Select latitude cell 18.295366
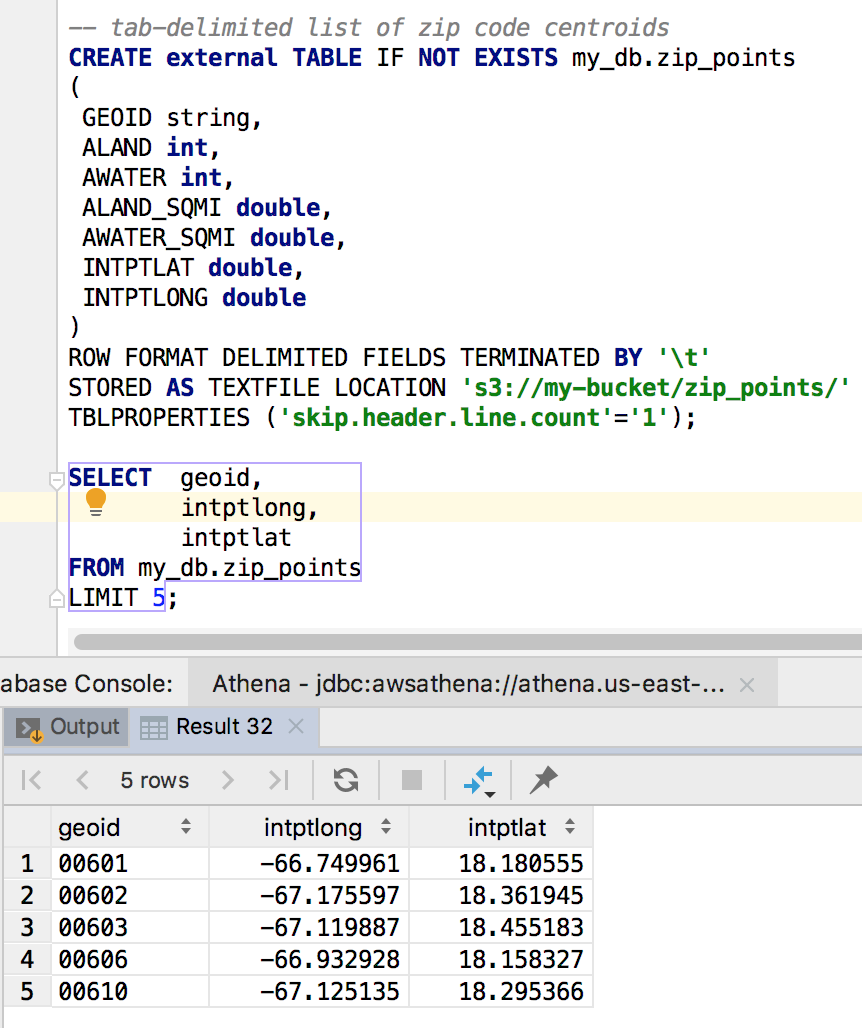Image resolution: width=862 pixels, height=1028 pixels. [x=501, y=991]
